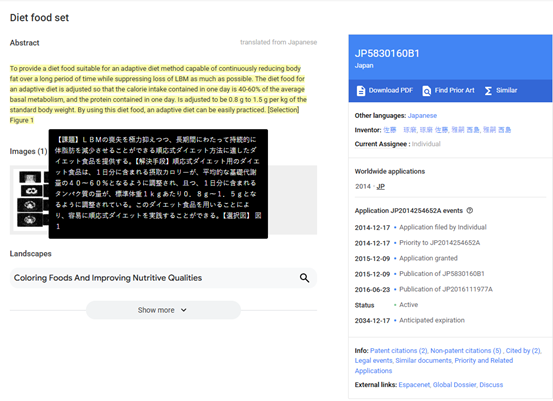Click the magnifier icon in Landscapes field

pyautogui.click(x=304, y=278)
